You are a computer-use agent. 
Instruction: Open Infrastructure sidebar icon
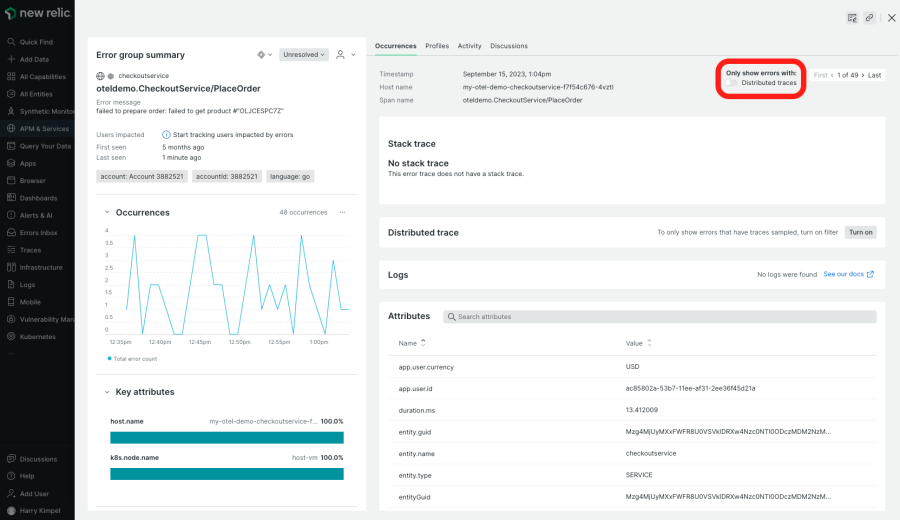(x=11, y=267)
